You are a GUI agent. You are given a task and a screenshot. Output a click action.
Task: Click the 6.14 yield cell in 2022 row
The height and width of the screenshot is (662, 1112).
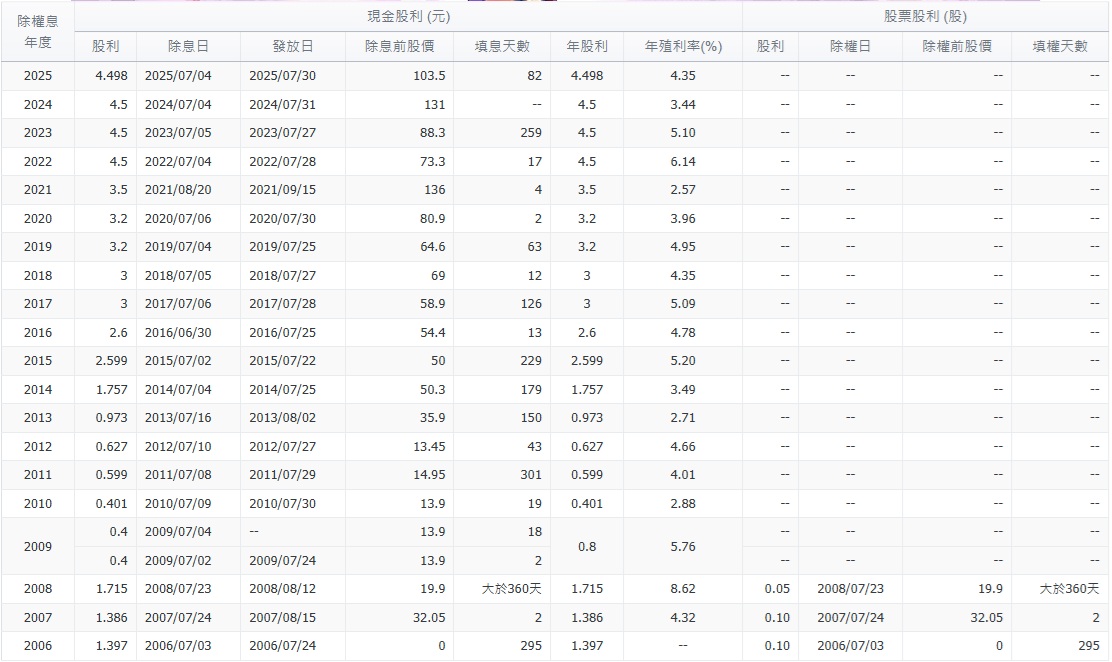point(683,162)
